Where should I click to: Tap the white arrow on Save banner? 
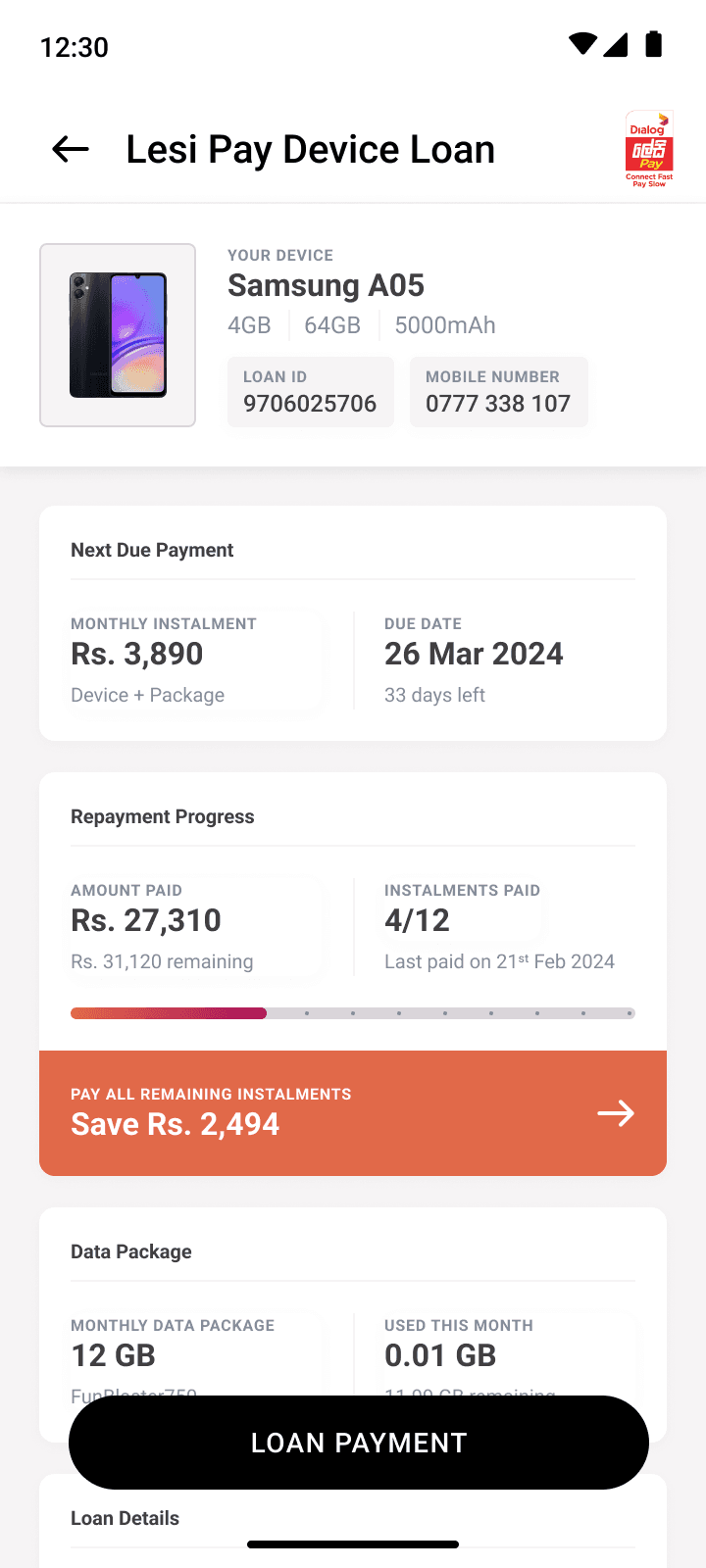coord(616,1113)
